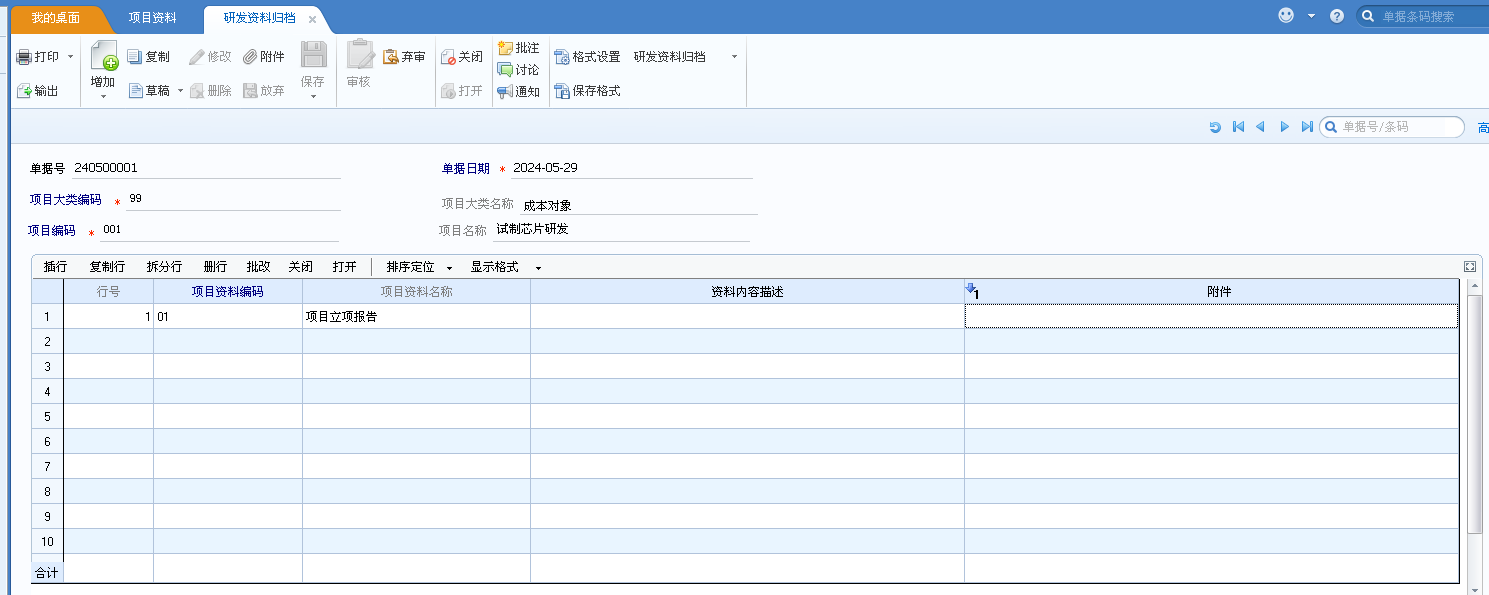Image resolution: width=1489 pixels, height=595 pixels.
Task: Open the help question mark icon
Action: [1337, 16]
